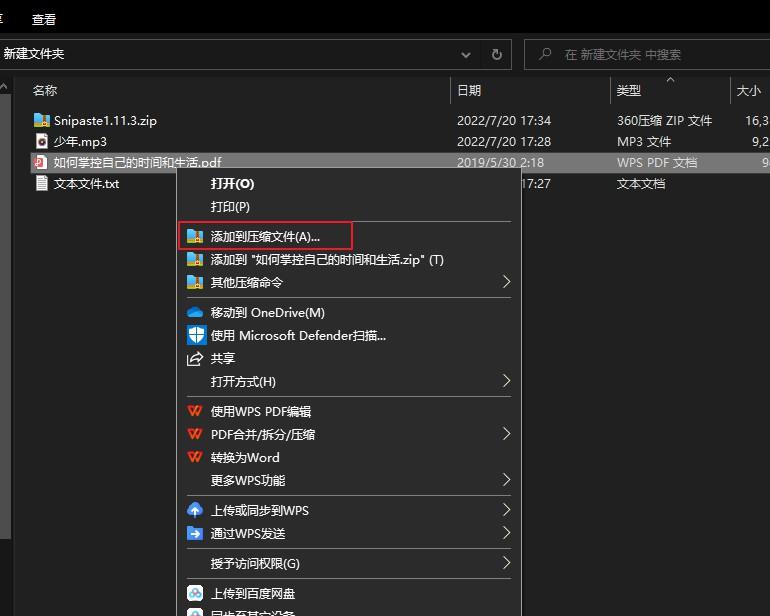Expand the PDF合并/拆分/压缩 submenu
770x616 pixels.
pyautogui.click(x=506, y=434)
